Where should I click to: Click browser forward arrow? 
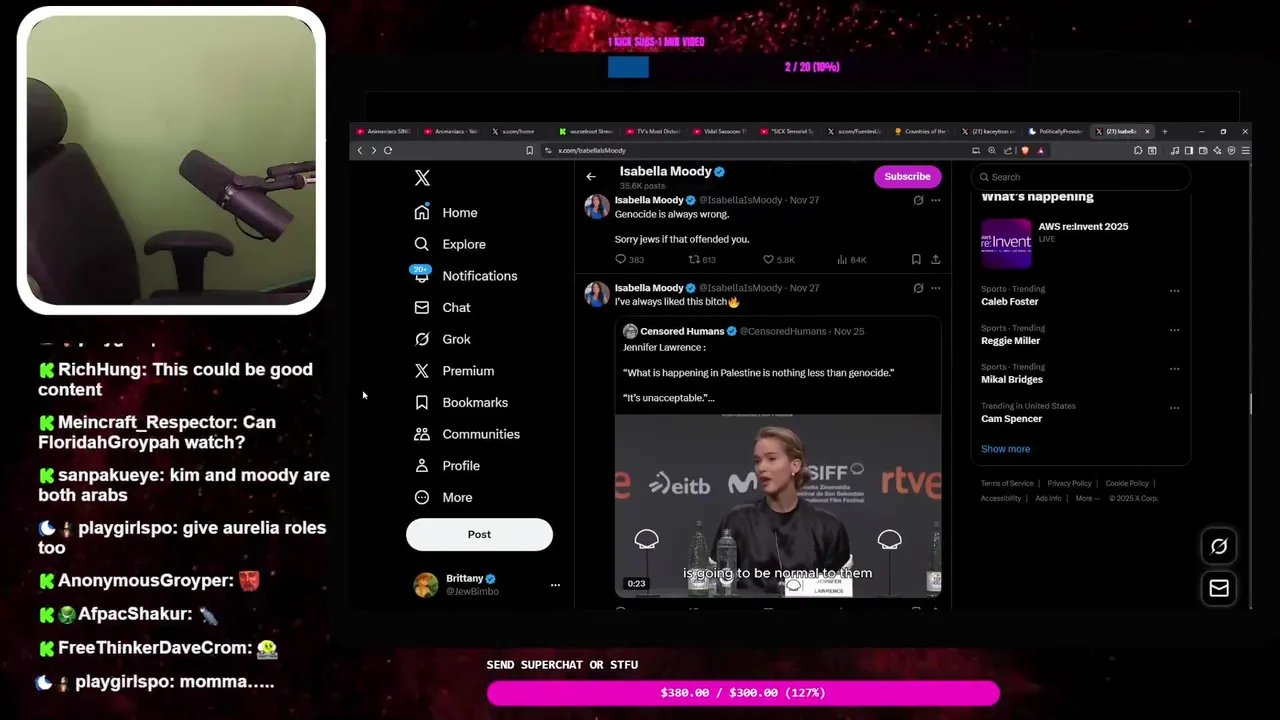point(374,151)
